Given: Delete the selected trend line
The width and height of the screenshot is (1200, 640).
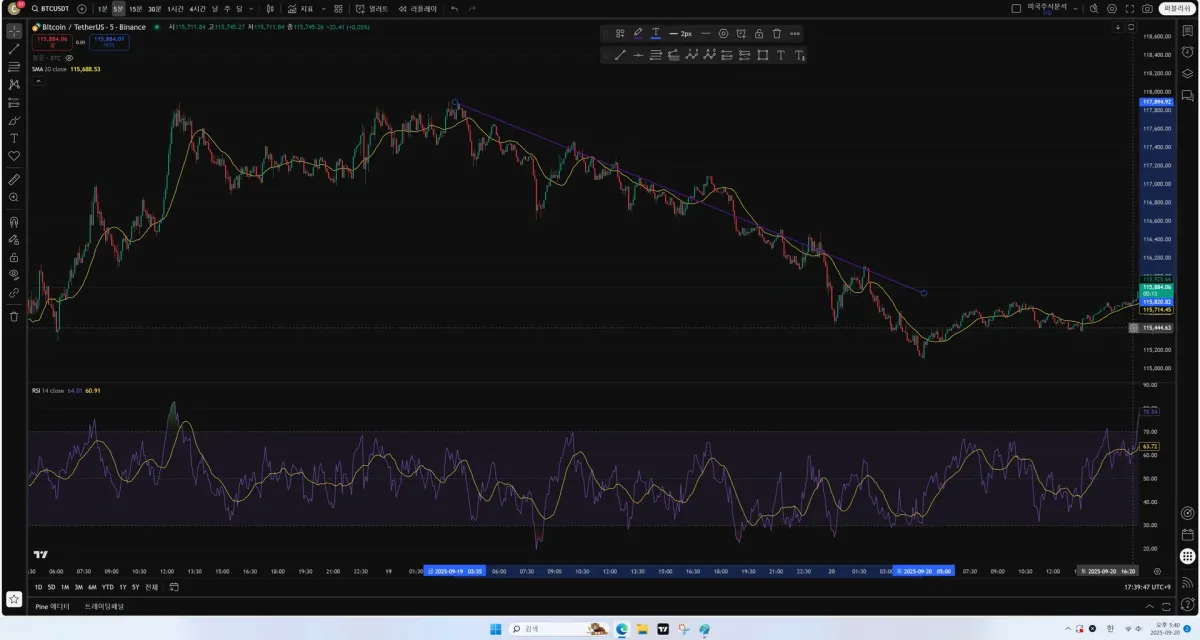Looking at the screenshot, I should point(777,33).
